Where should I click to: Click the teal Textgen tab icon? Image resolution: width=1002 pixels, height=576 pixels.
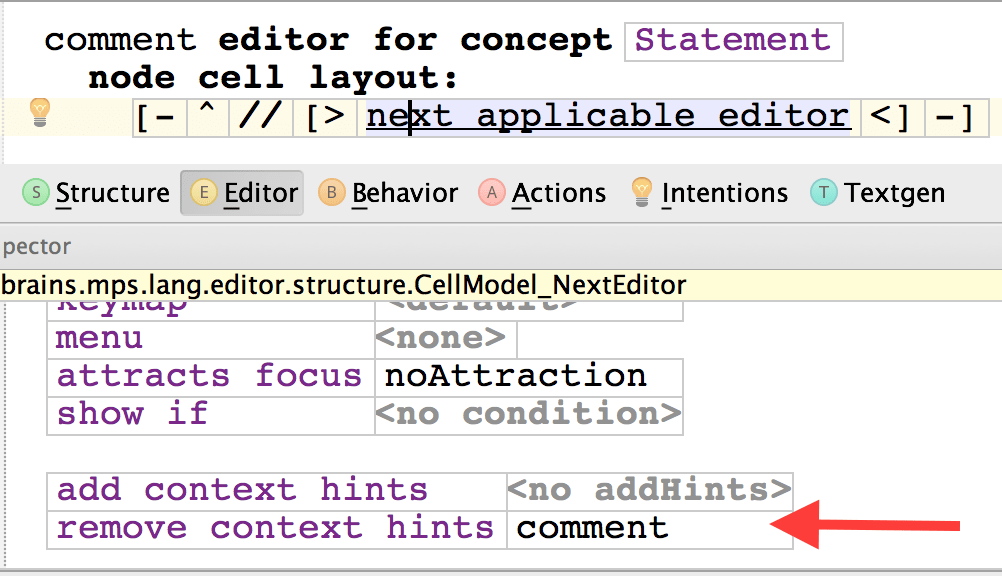tap(824, 192)
